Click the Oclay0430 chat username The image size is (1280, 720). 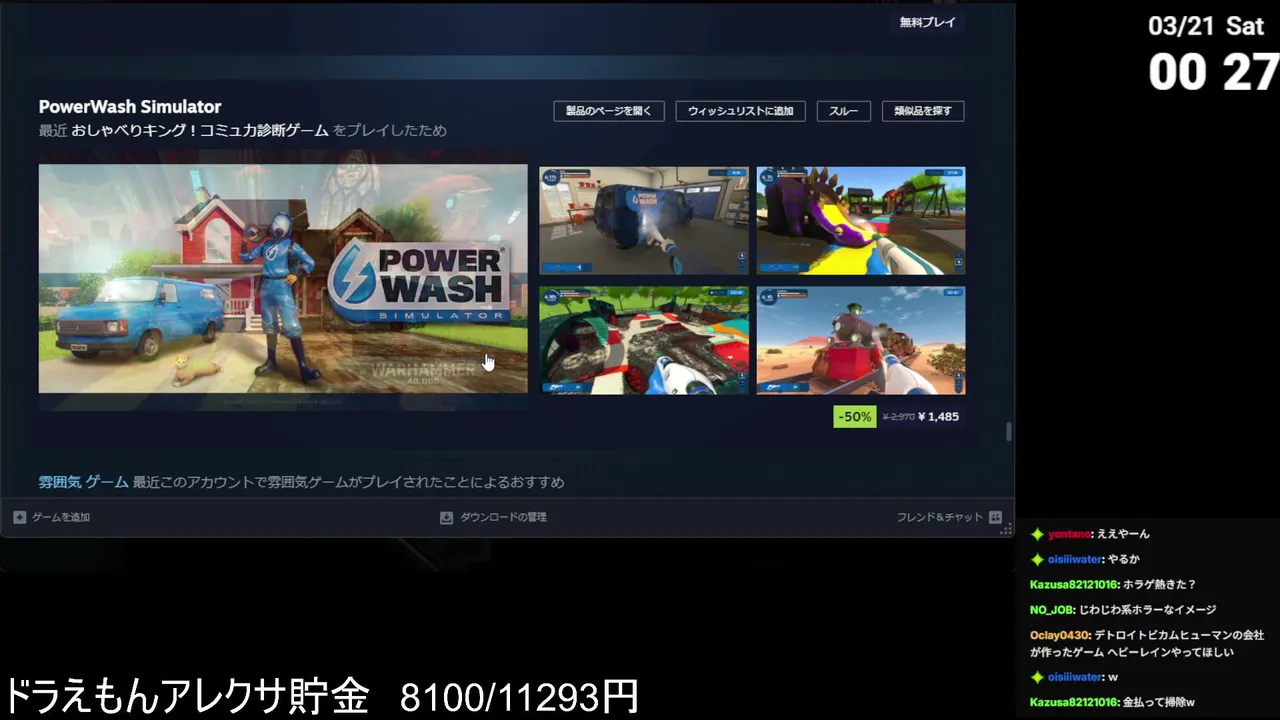coord(1060,635)
